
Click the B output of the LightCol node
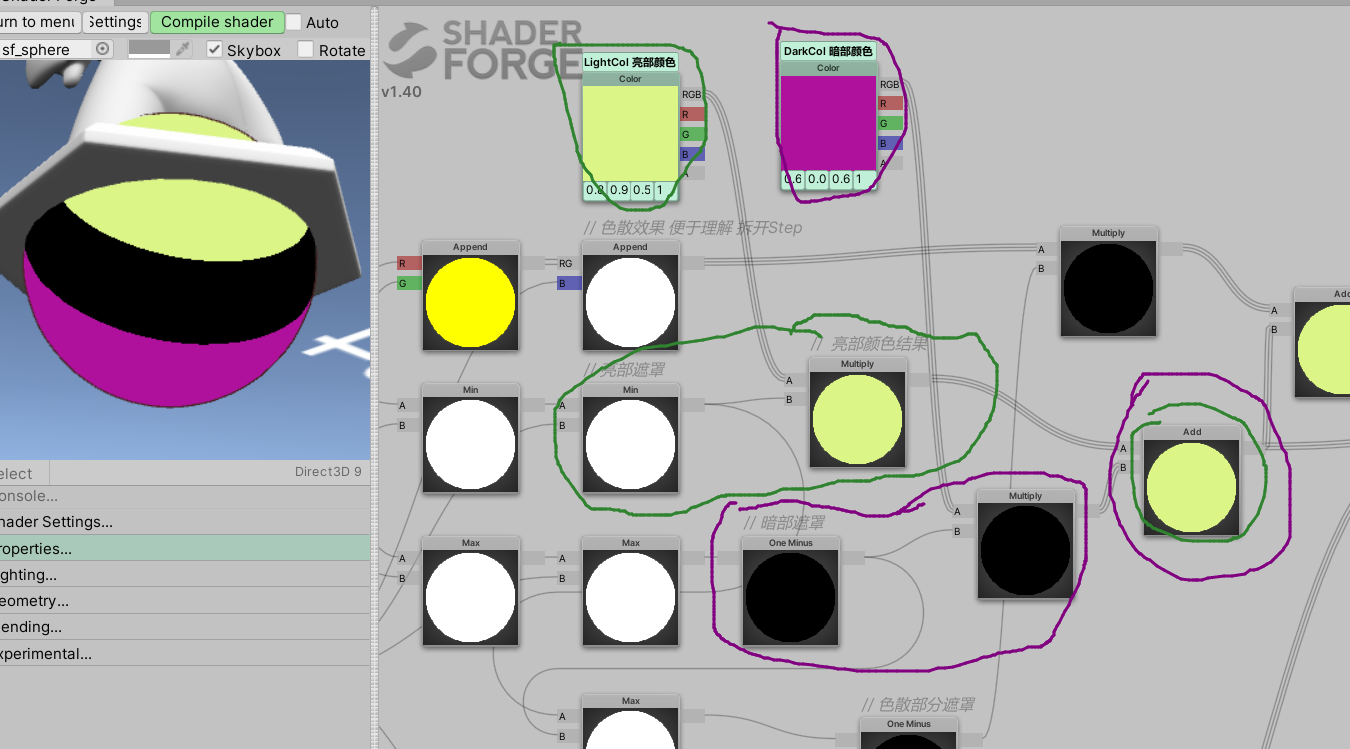pos(692,155)
